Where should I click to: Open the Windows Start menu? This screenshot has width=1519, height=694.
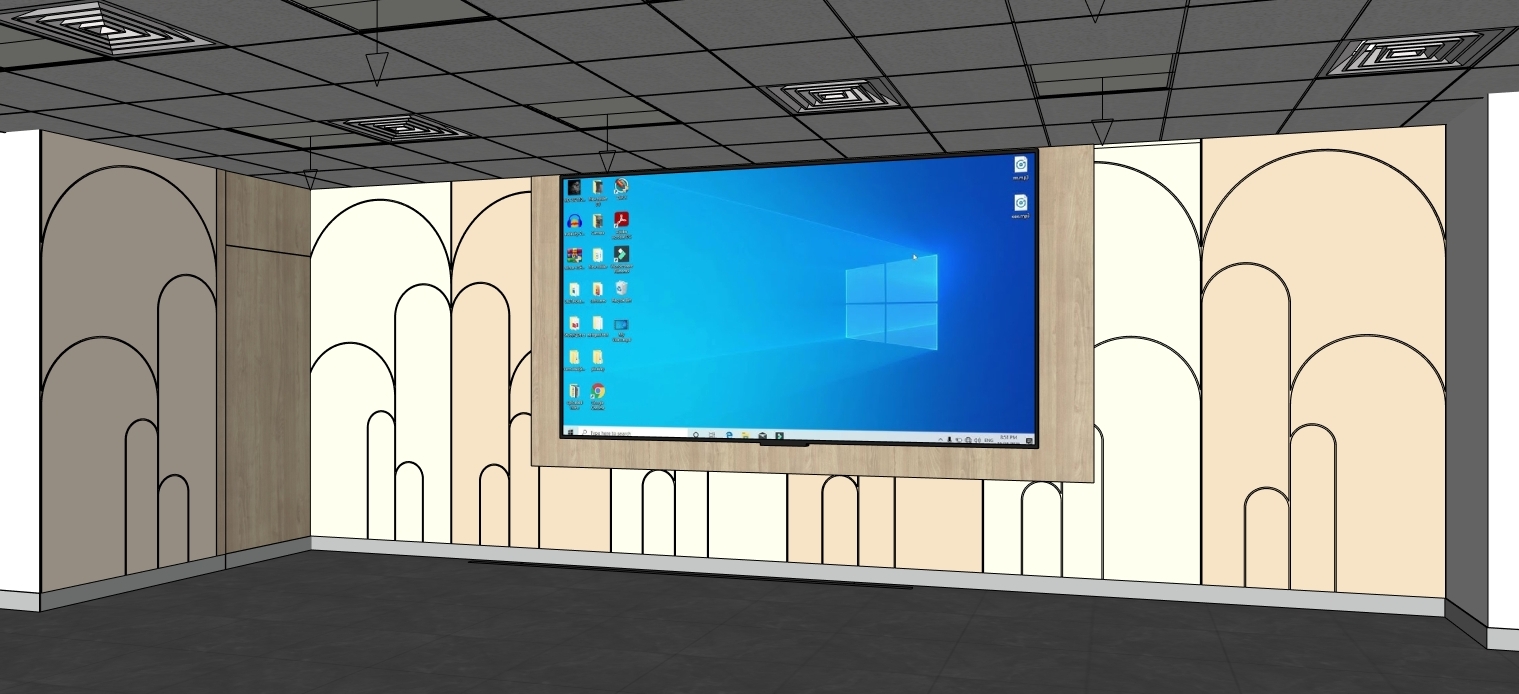(570, 432)
